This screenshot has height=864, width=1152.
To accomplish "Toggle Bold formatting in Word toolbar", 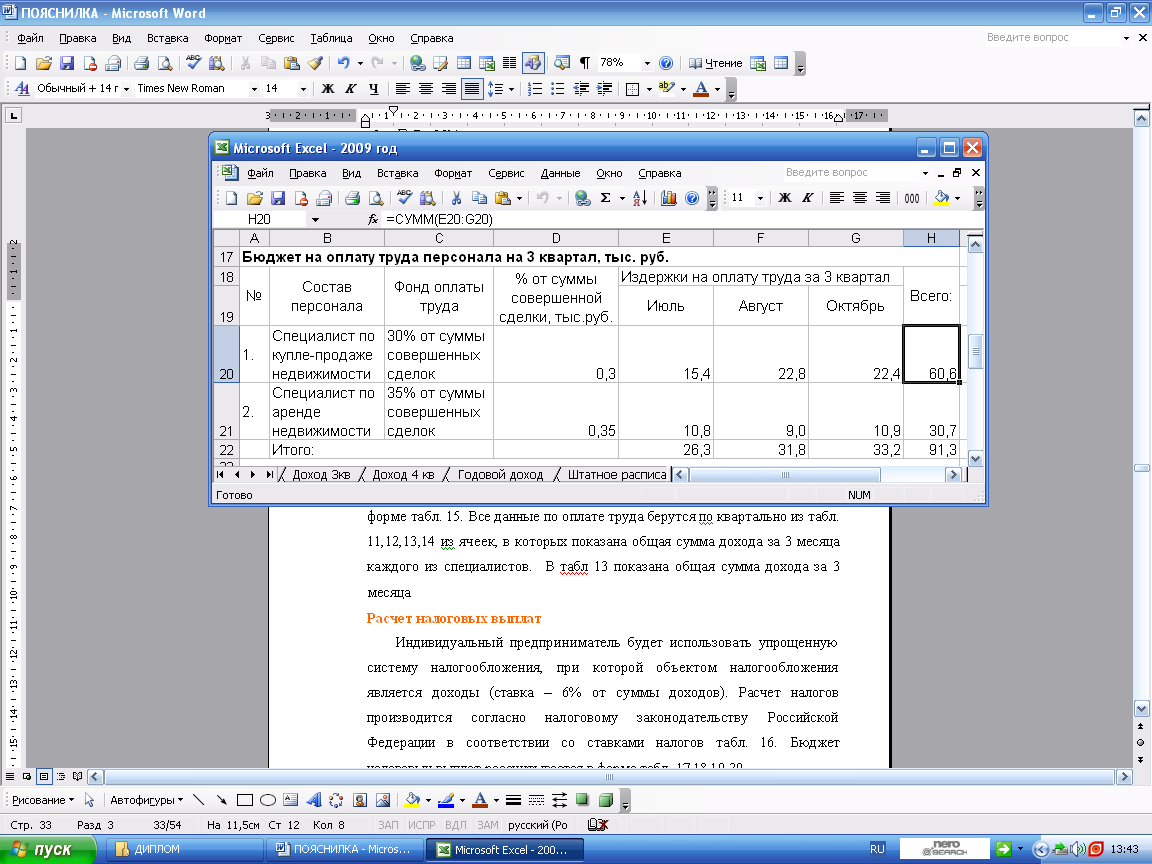I will coord(327,89).
